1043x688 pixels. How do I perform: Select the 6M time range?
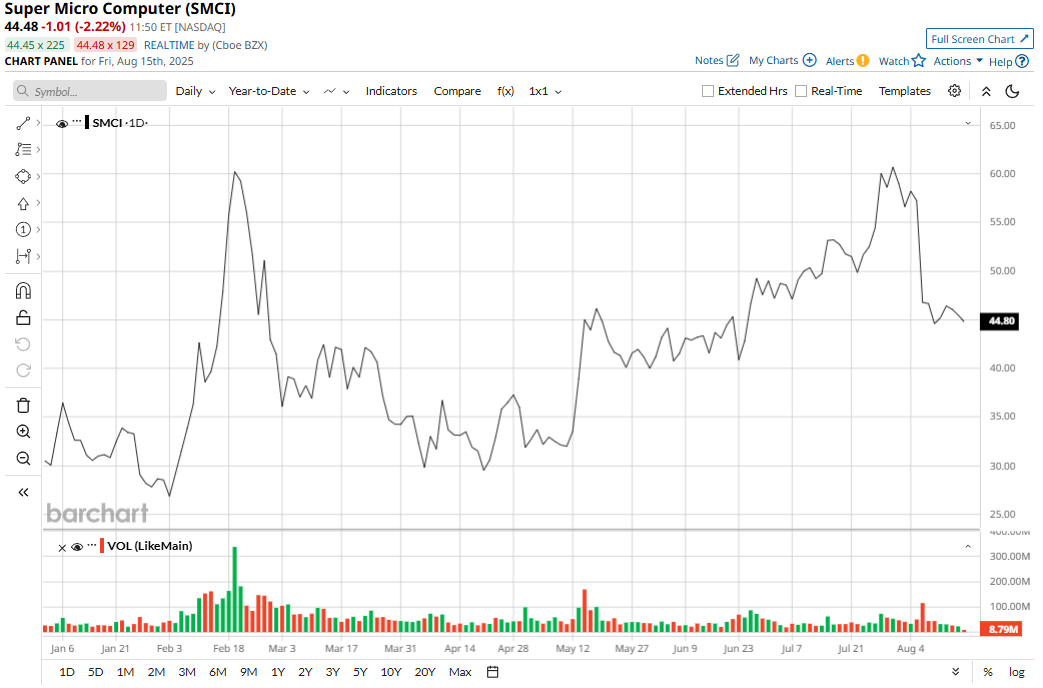218,672
